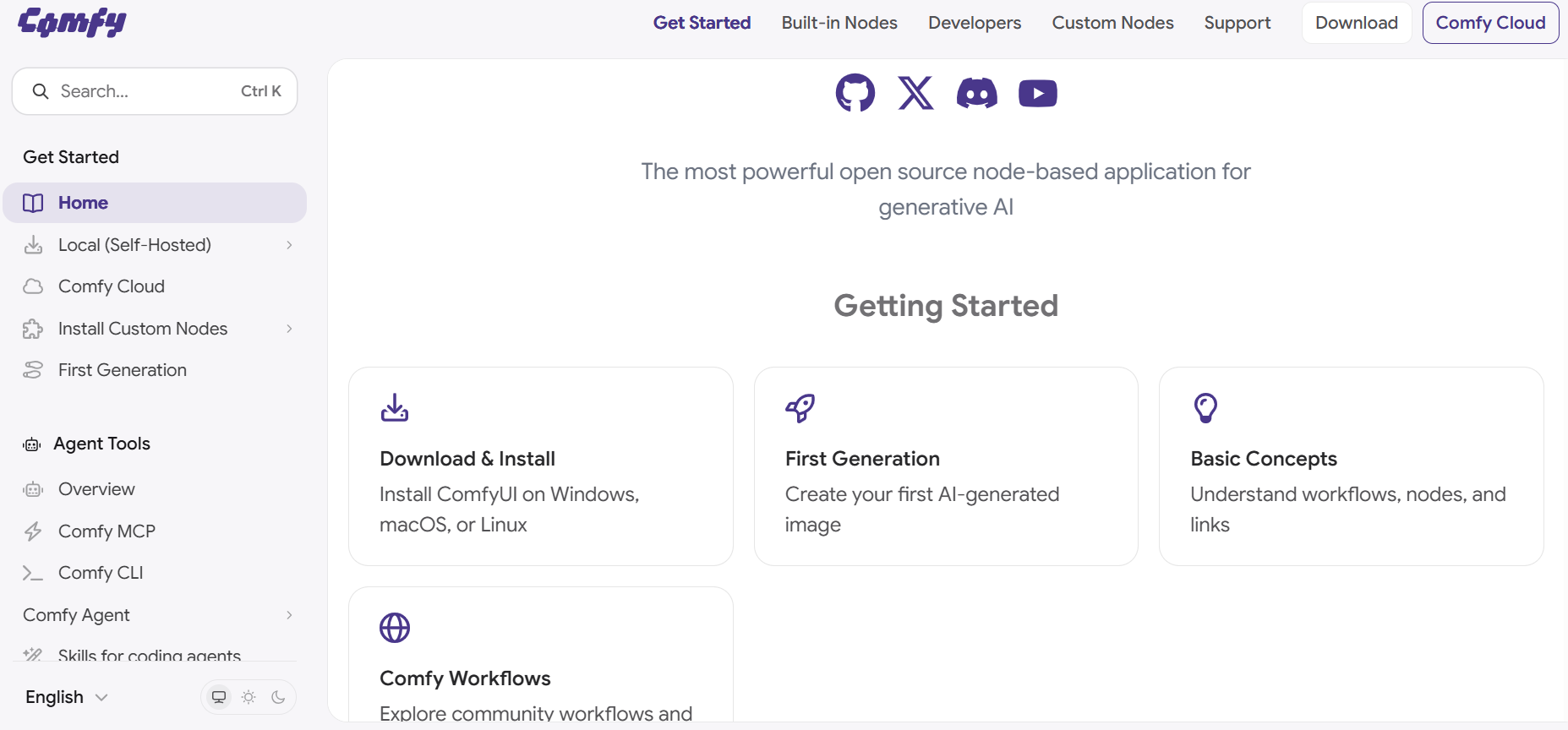Screen dimensions: 1568x730
Task: Click the globe icon on Comfy Workflows card
Action: coord(395,628)
